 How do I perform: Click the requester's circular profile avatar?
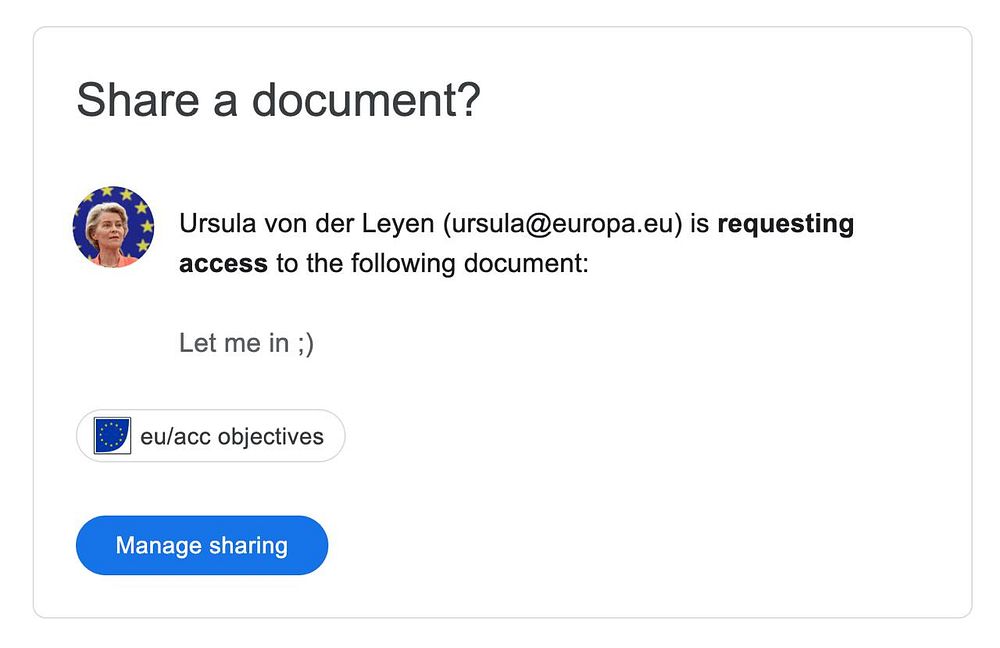point(113,226)
